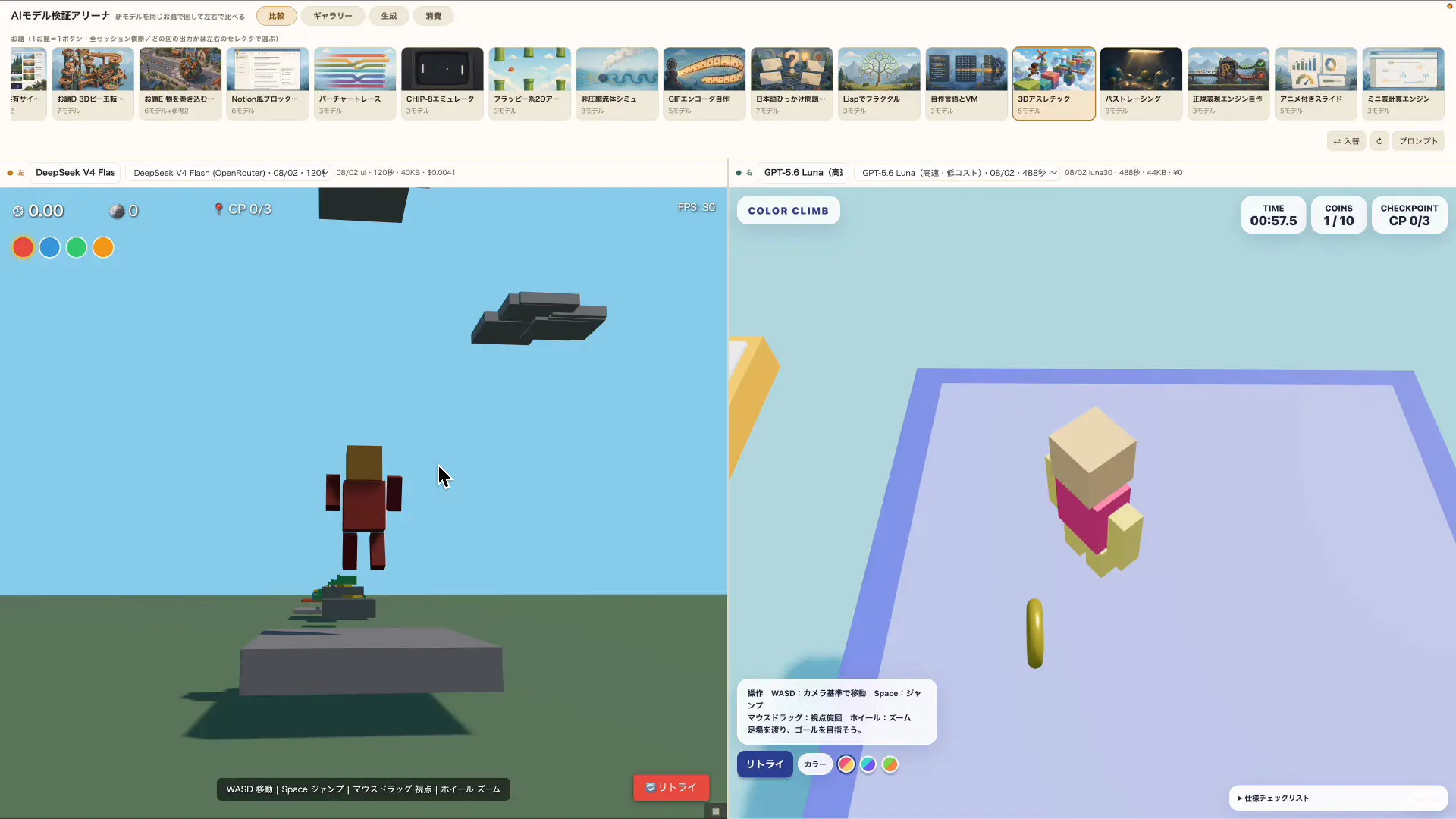Image resolution: width=1456 pixels, height=819 pixels.
Task: Expand the 仕様チェックリスト disclosure
Action: pyautogui.click(x=1338, y=798)
